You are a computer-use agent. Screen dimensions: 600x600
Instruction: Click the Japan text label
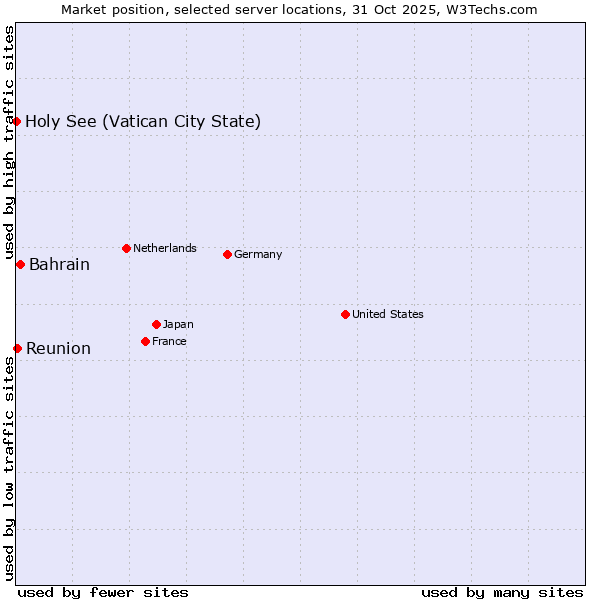click(x=178, y=324)
